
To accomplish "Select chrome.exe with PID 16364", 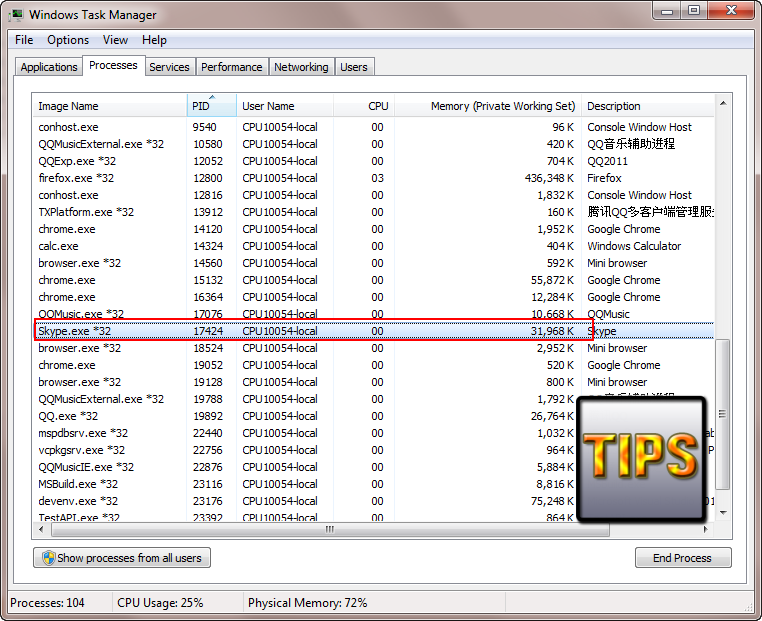I will point(373,297).
